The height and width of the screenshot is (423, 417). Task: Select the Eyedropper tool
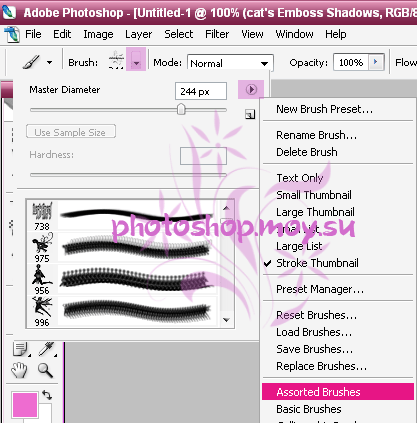[47, 349]
